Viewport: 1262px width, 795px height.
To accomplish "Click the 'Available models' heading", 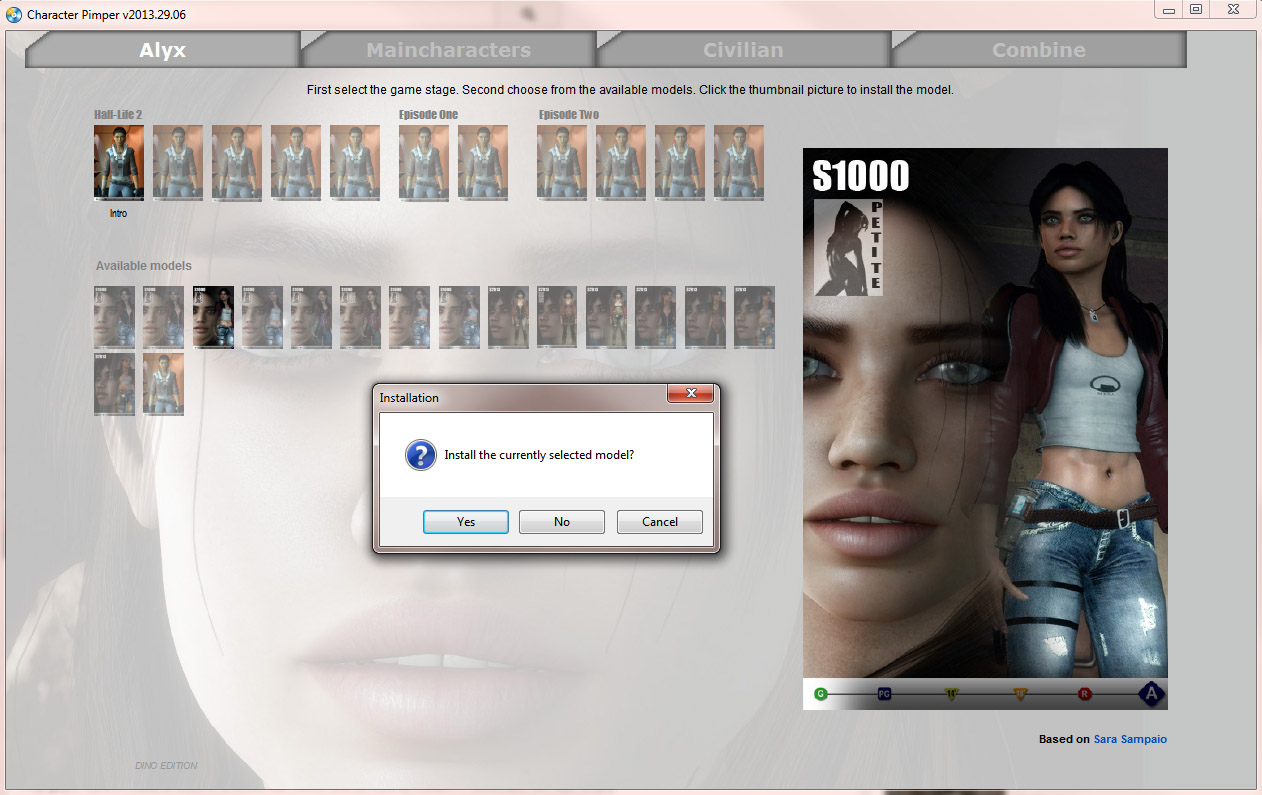I will [144, 266].
